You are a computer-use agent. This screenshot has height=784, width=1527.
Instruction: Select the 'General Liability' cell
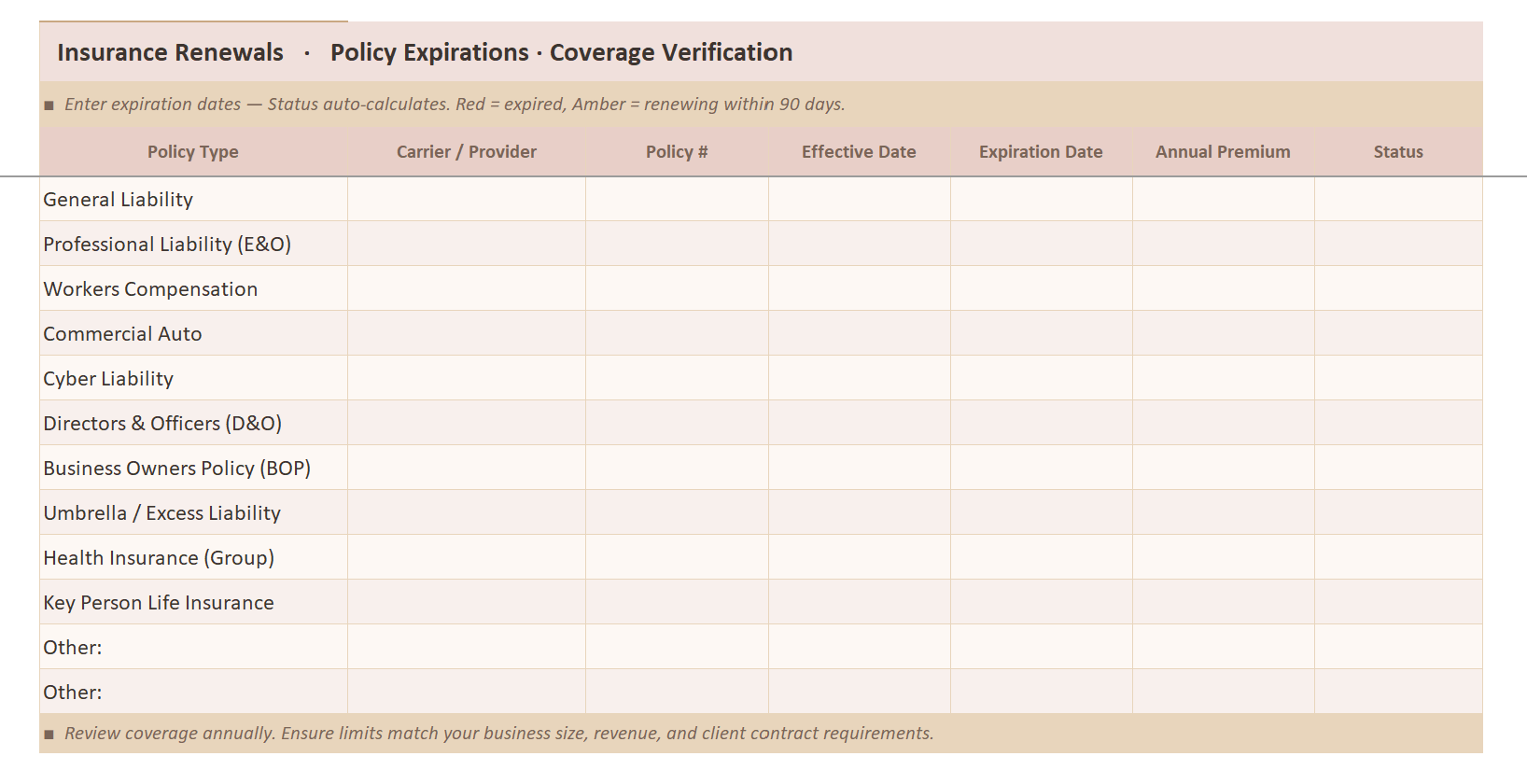(193, 199)
